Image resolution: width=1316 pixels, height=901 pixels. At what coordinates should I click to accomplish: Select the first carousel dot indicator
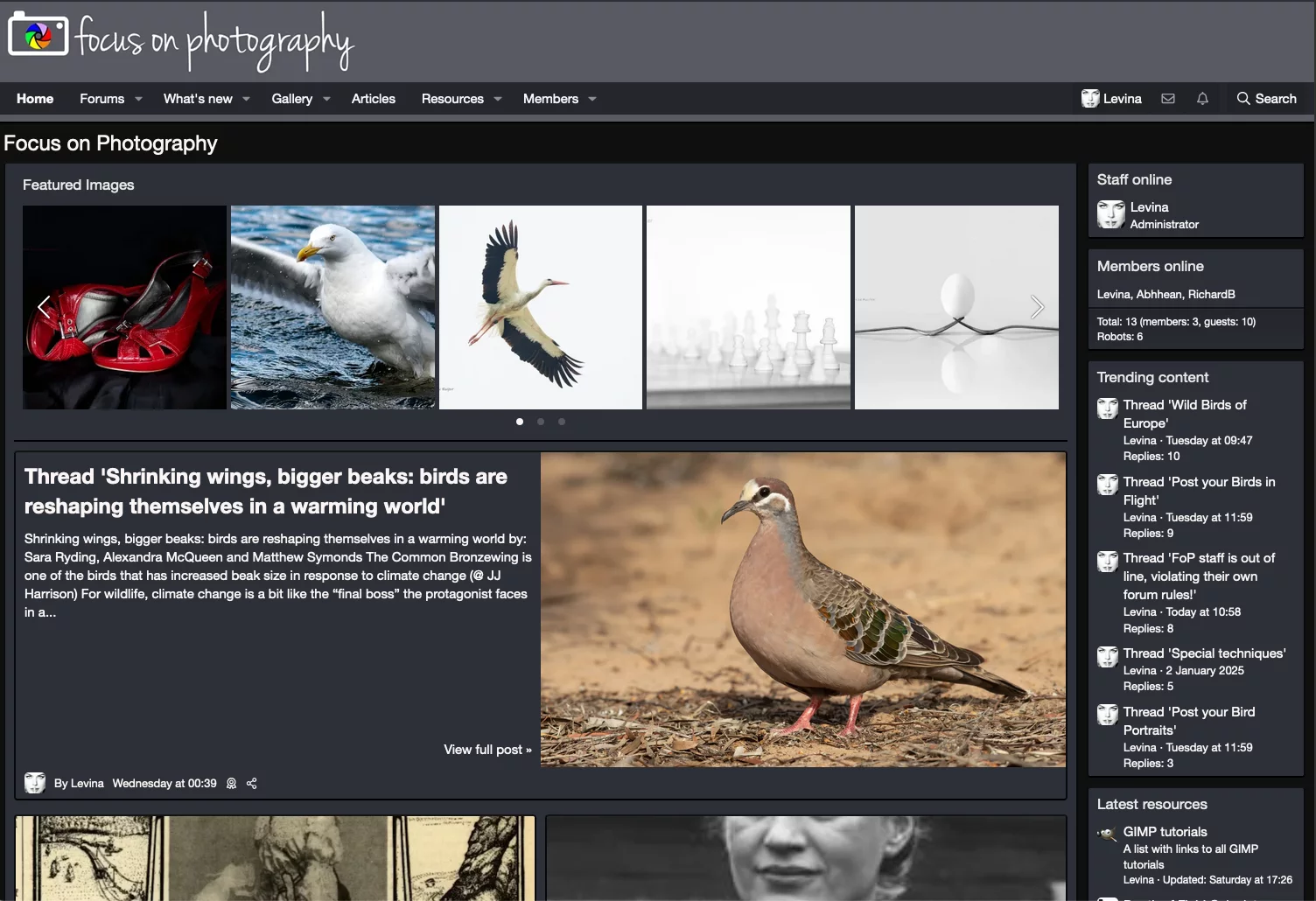pos(520,422)
